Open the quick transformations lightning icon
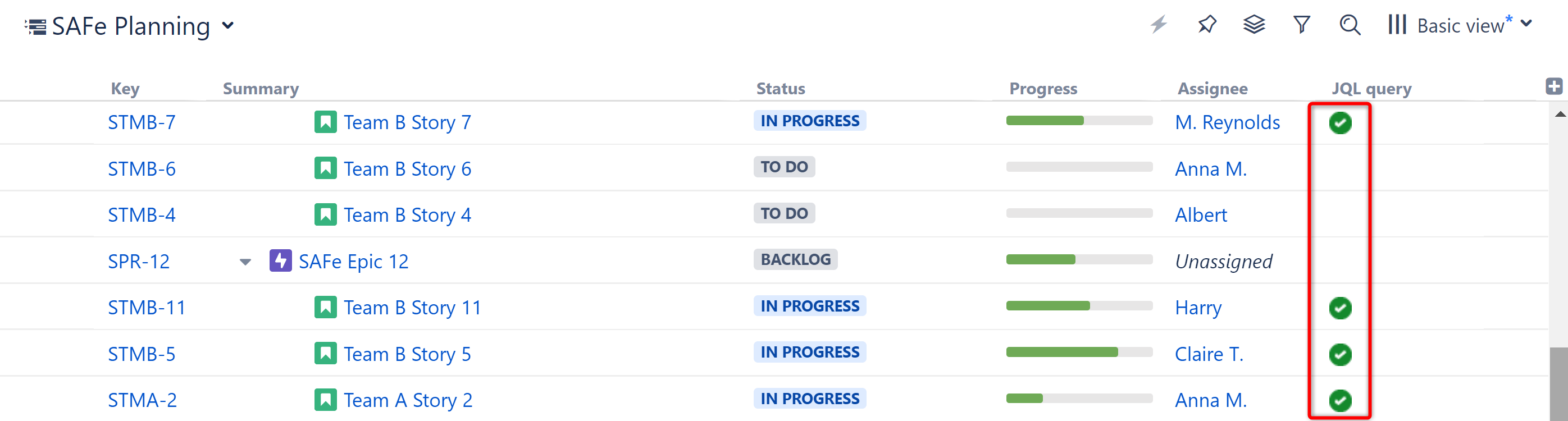1568x421 pixels. click(1159, 25)
